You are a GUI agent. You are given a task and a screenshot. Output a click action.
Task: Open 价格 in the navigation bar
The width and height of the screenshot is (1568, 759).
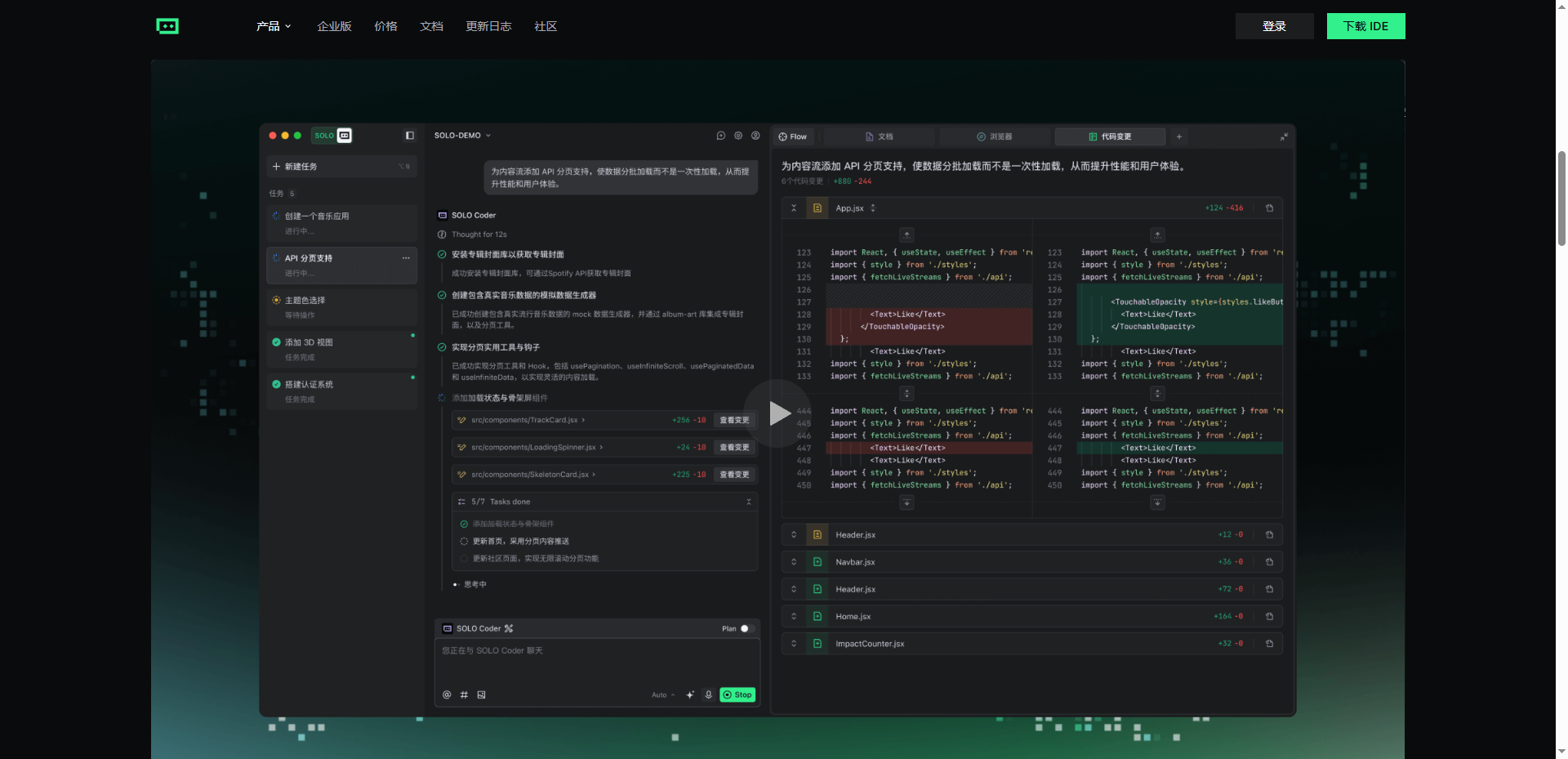pyautogui.click(x=385, y=26)
